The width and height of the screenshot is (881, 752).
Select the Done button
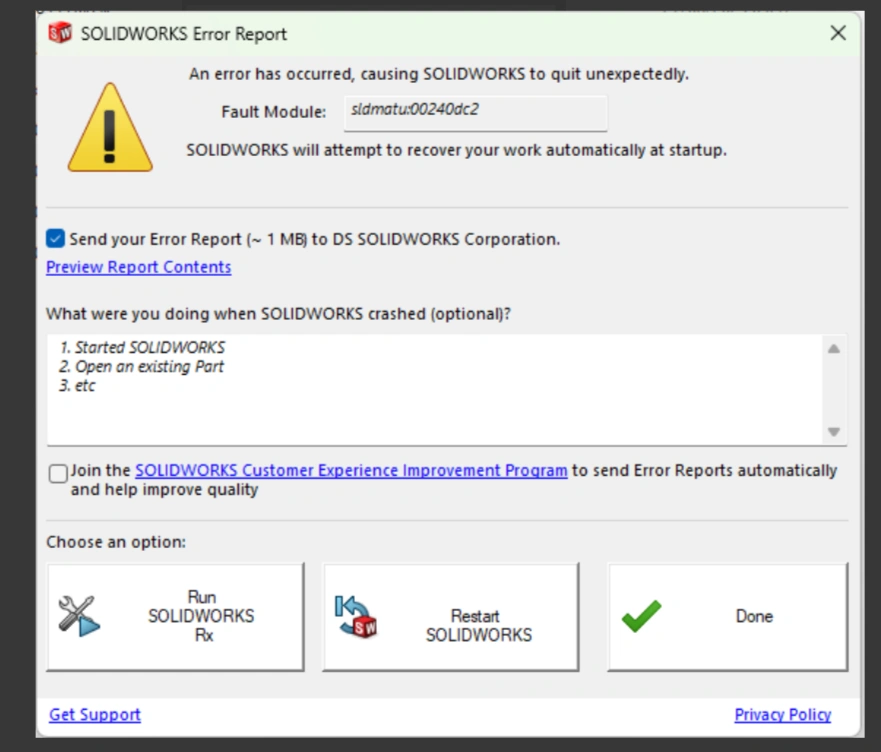point(728,617)
